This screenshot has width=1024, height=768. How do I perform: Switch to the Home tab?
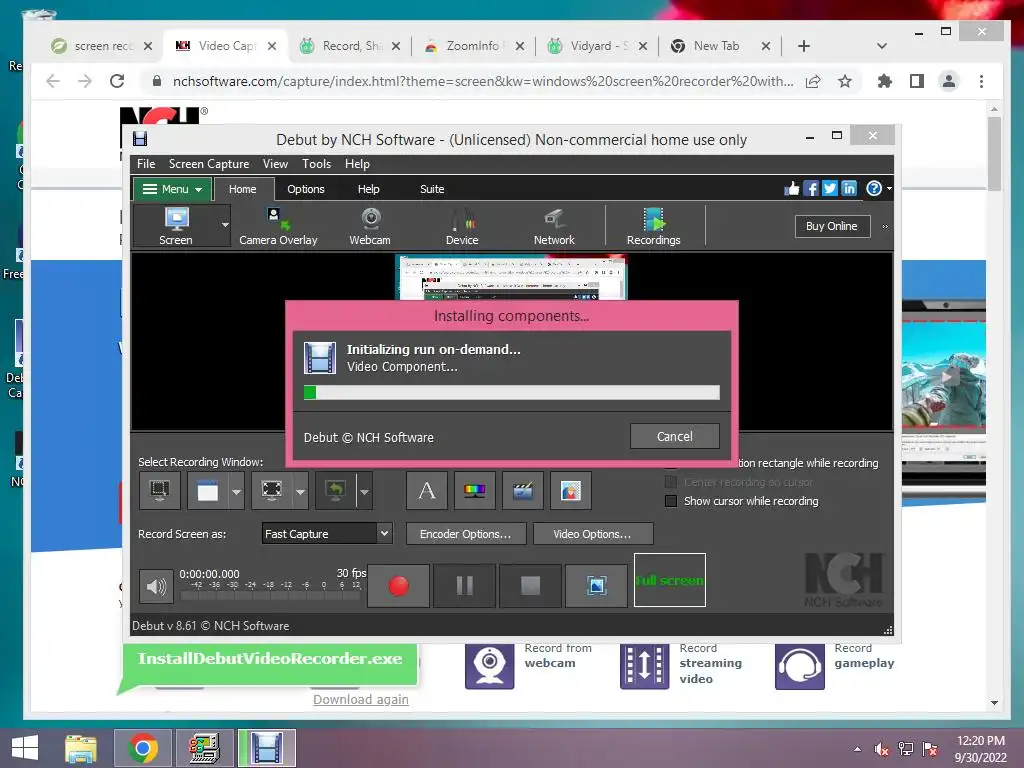pyautogui.click(x=242, y=189)
